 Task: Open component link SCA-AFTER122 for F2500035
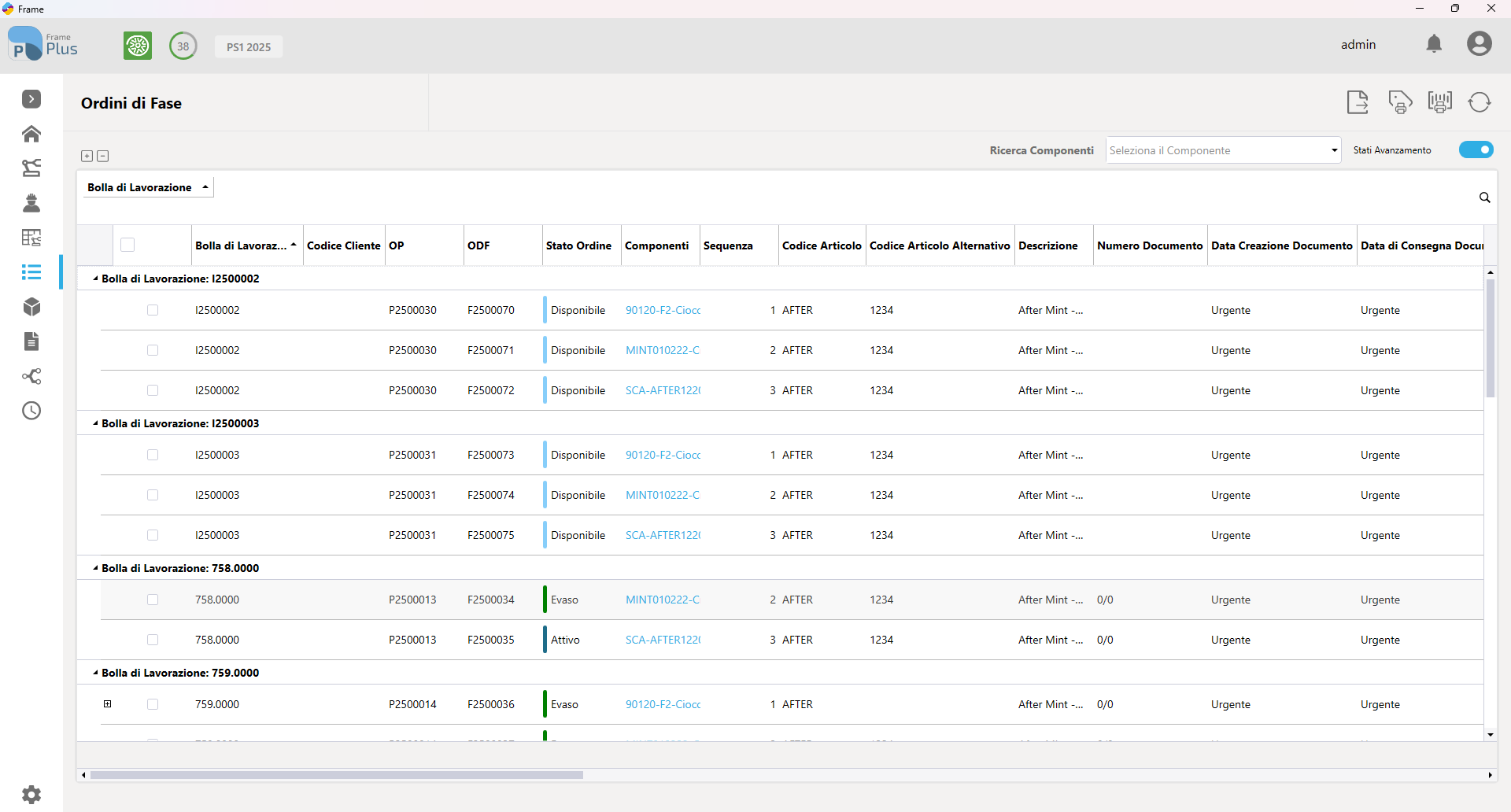(x=663, y=640)
